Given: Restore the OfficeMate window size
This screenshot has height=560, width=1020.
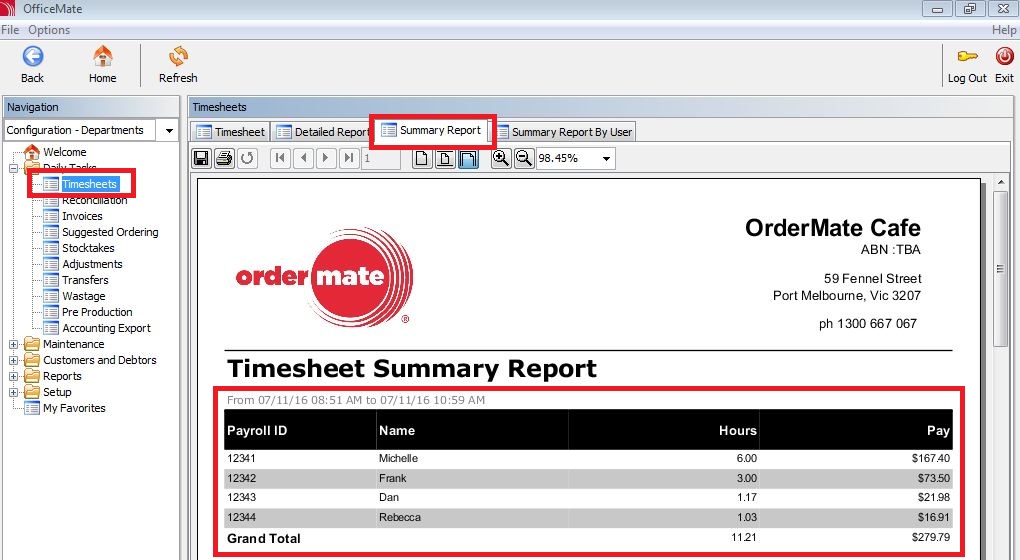Looking at the screenshot, I should coord(970,9).
